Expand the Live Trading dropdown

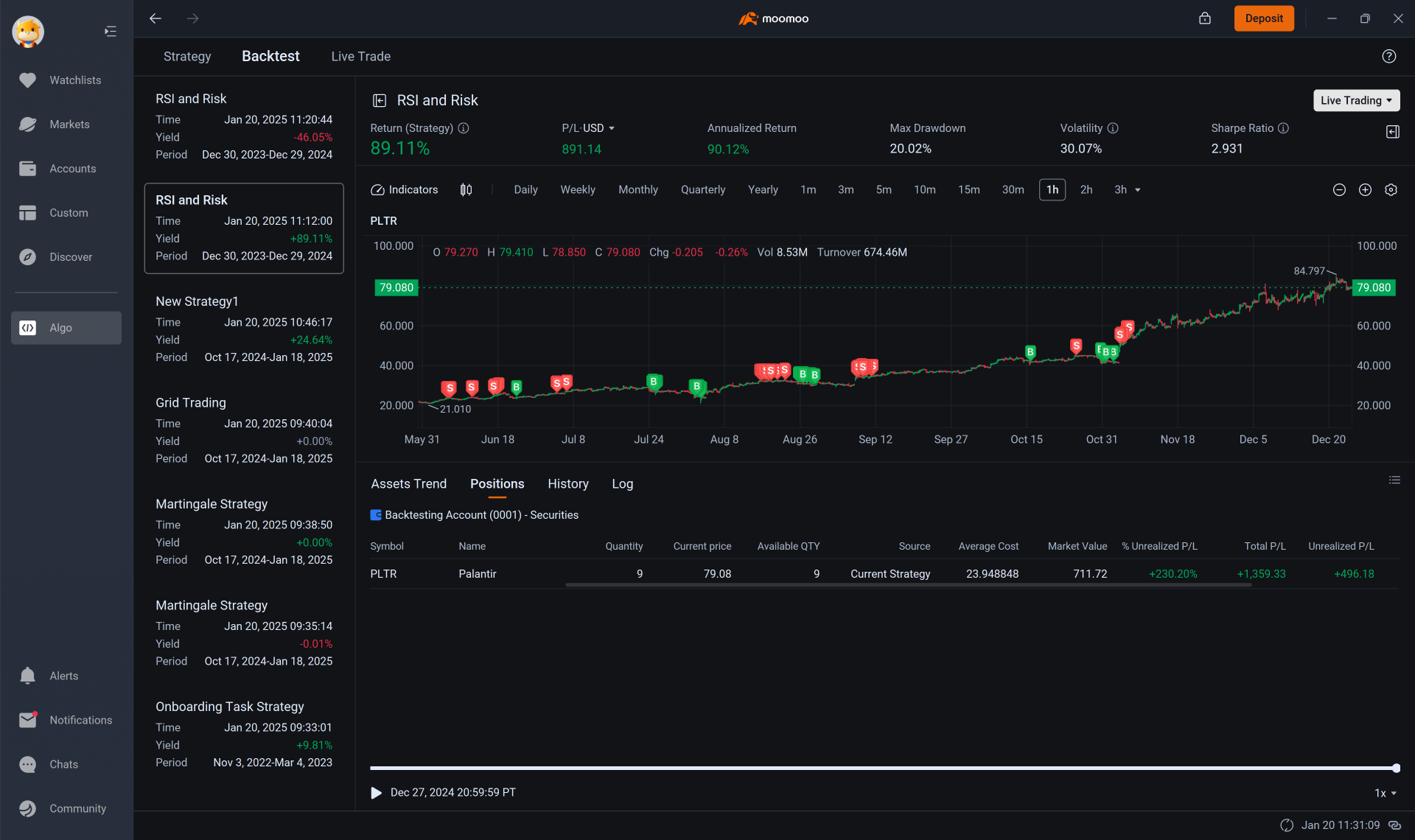click(1356, 100)
